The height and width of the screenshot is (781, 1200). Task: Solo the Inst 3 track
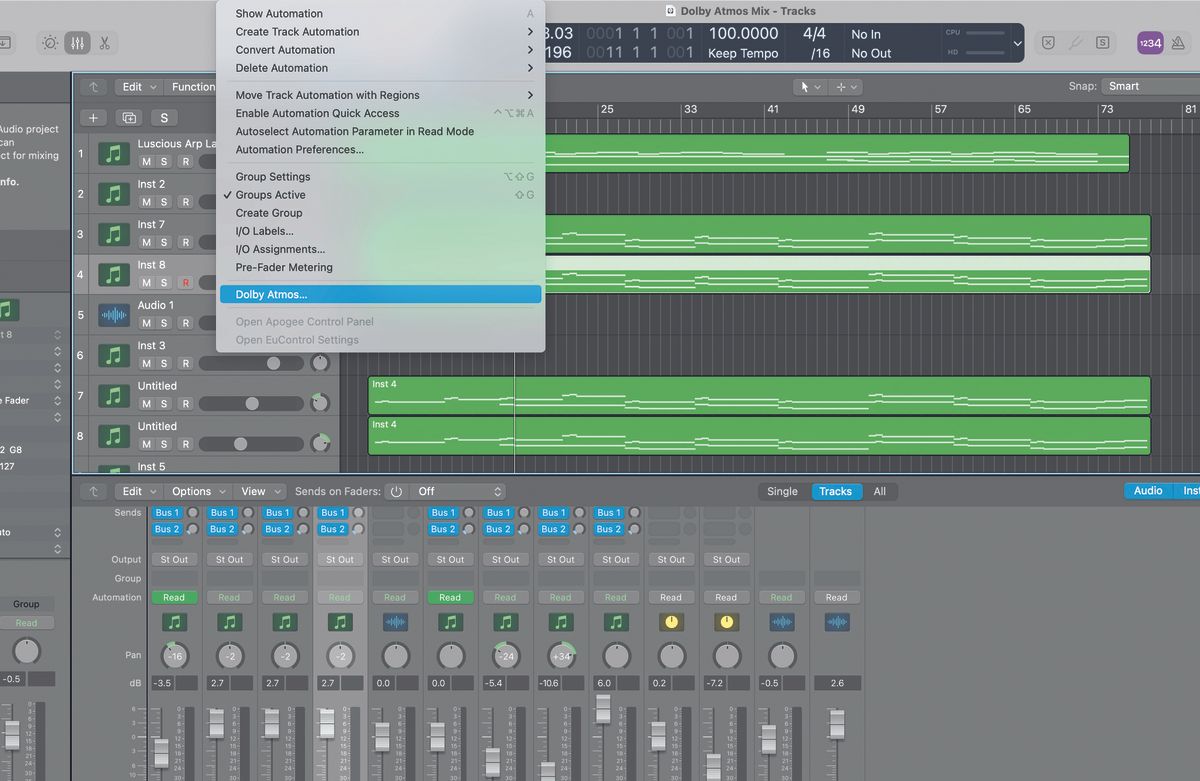pos(165,363)
